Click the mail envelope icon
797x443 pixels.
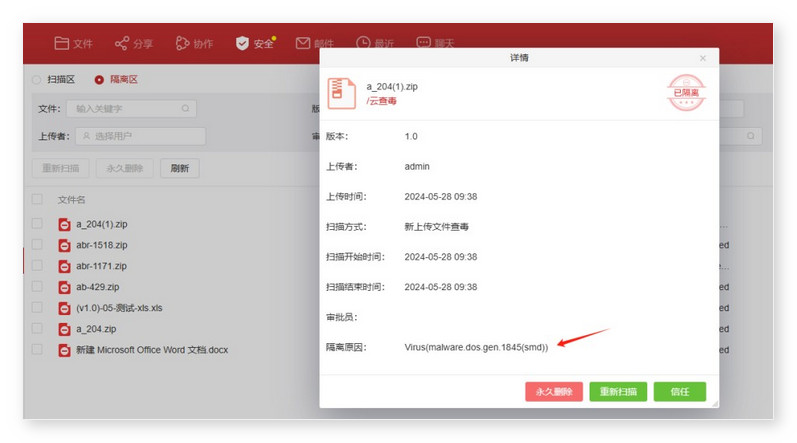(x=303, y=43)
